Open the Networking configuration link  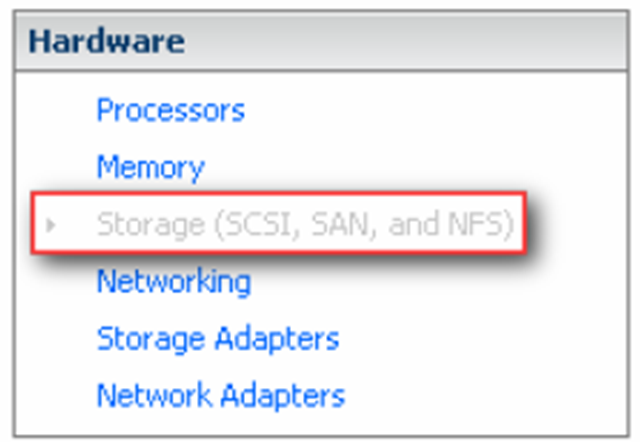point(173,282)
